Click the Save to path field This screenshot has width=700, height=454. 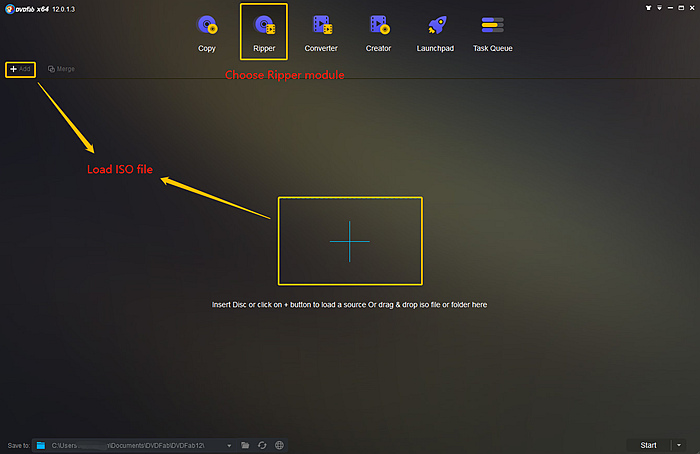pos(133,446)
